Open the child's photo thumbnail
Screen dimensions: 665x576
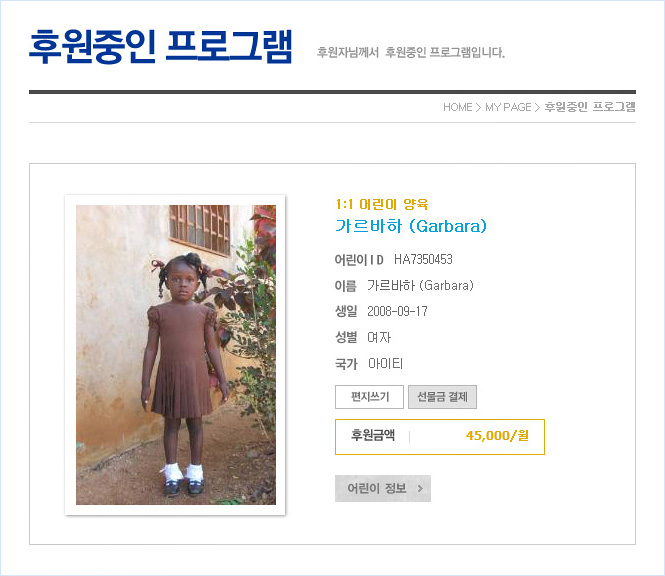(x=176, y=355)
